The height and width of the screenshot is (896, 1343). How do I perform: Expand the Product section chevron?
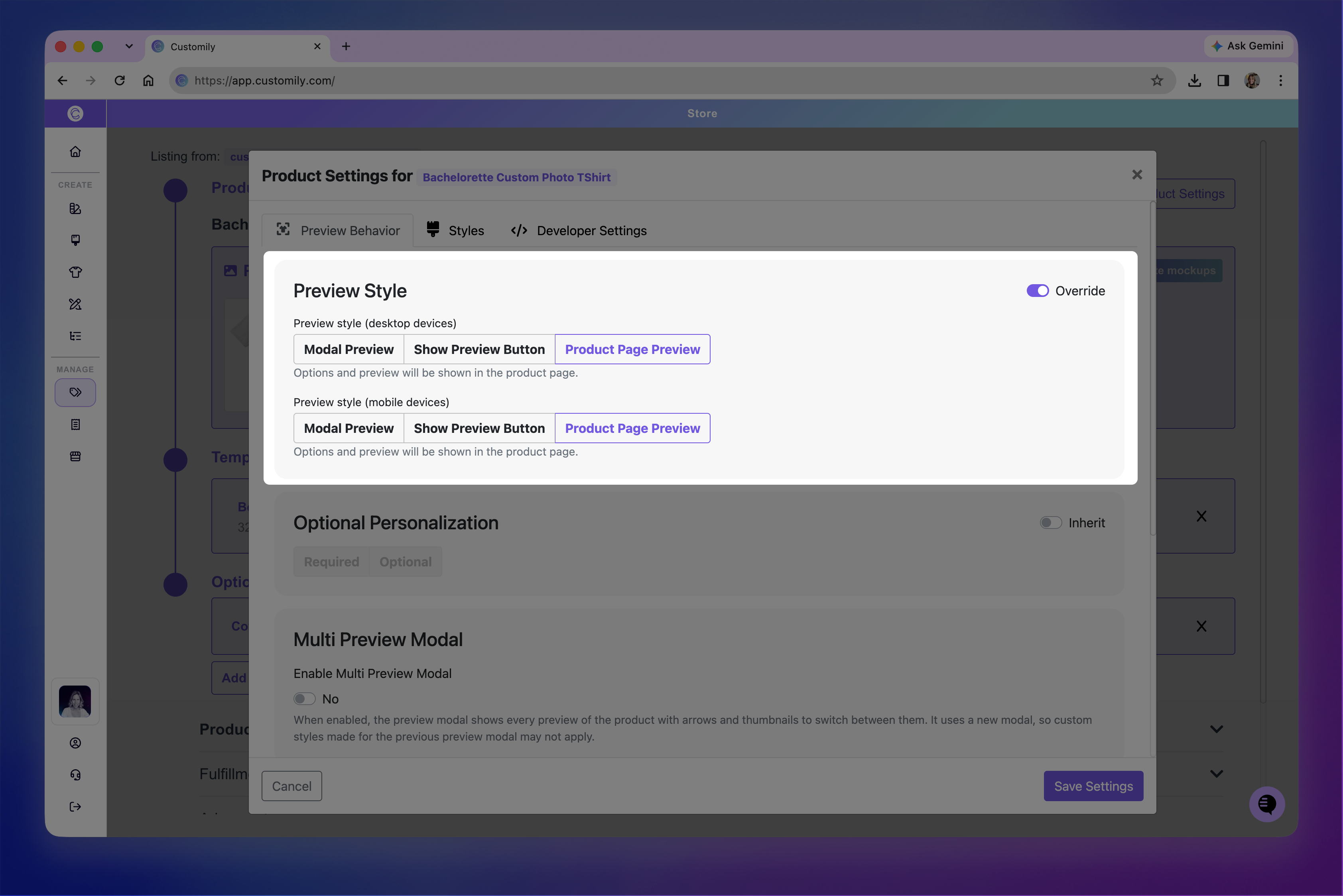[1216, 729]
